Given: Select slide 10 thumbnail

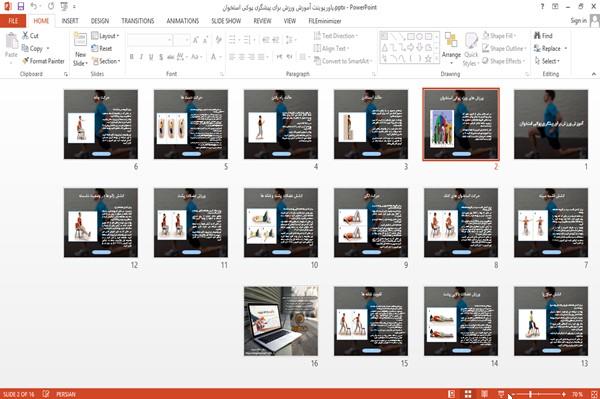Looking at the screenshot, I should pyautogui.click(x=281, y=223).
